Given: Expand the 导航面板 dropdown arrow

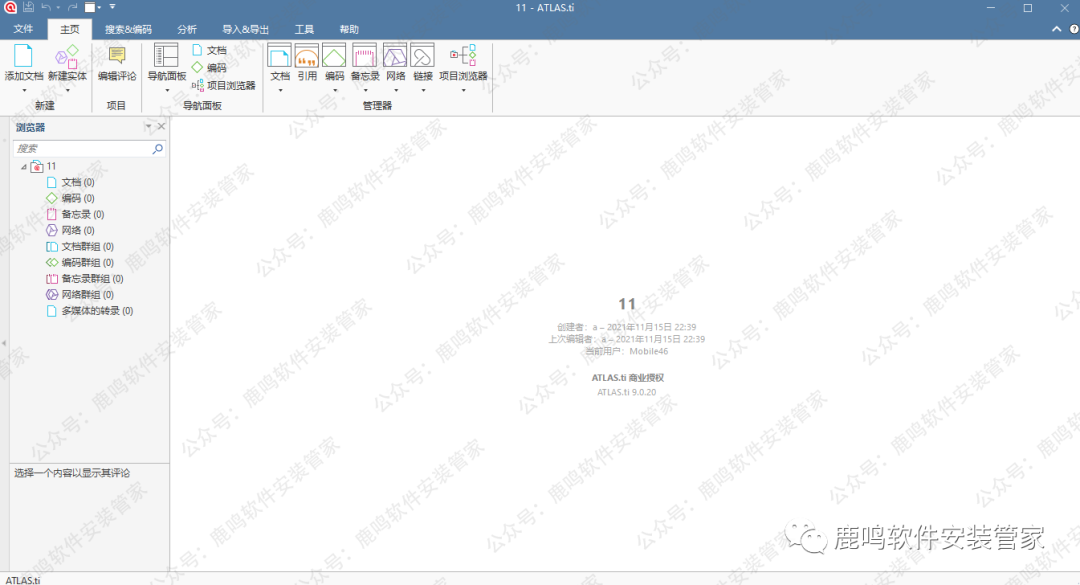Looking at the screenshot, I should (x=167, y=90).
